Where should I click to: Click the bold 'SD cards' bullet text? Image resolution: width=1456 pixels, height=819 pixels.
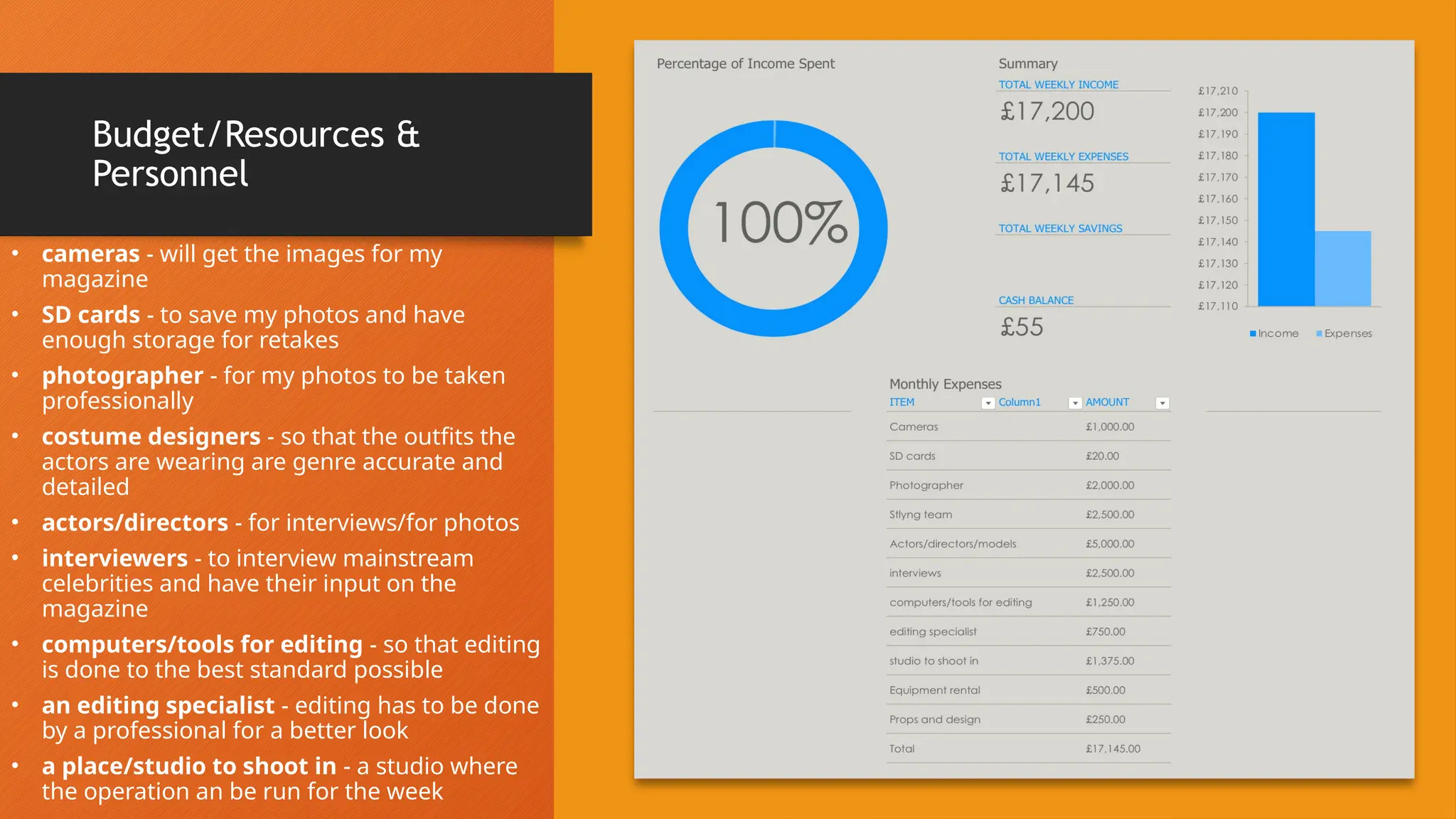(91, 314)
